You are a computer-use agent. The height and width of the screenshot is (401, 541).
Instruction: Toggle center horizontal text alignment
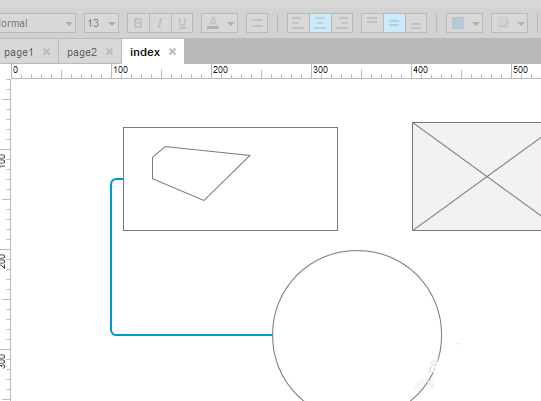click(x=320, y=23)
